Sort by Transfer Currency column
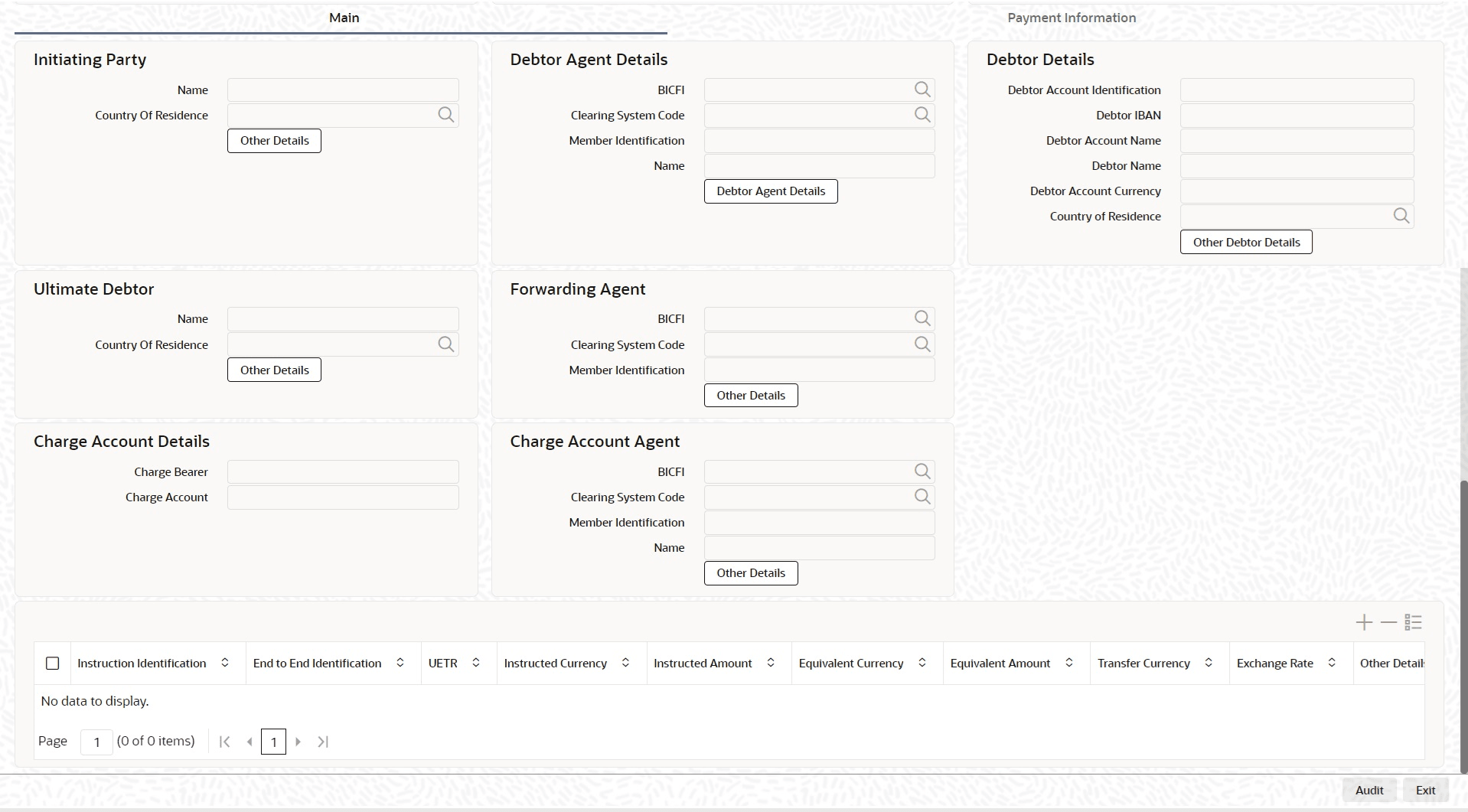The width and height of the screenshot is (1468, 812). pyautogui.click(x=1209, y=663)
